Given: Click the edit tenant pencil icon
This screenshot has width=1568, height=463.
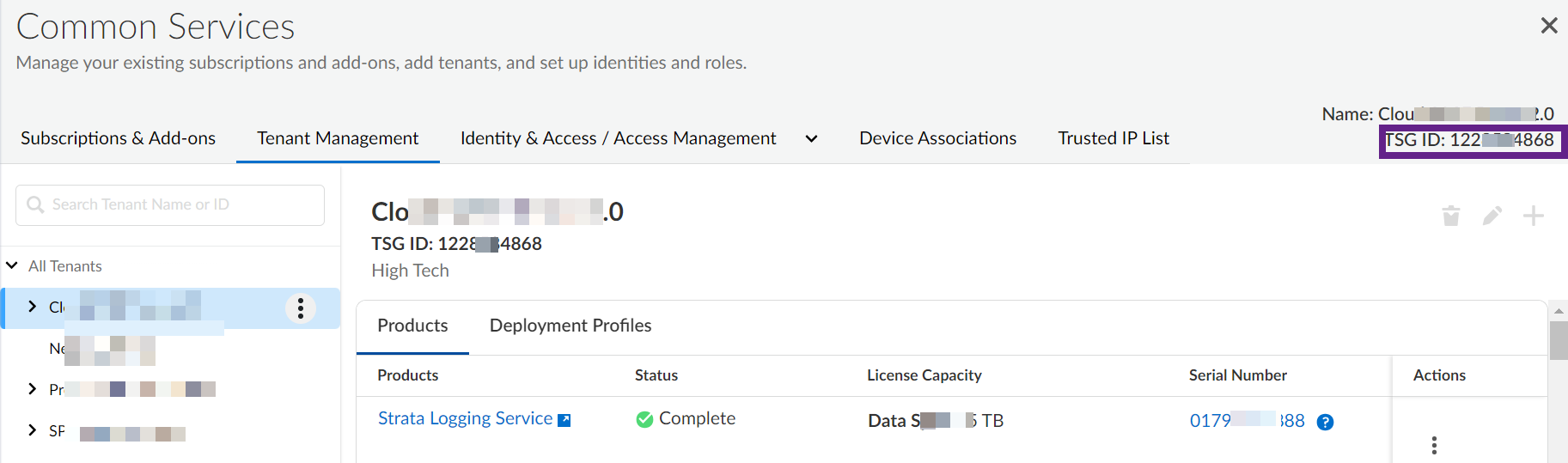Looking at the screenshot, I should pyautogui.click(x=1492, y=216).
